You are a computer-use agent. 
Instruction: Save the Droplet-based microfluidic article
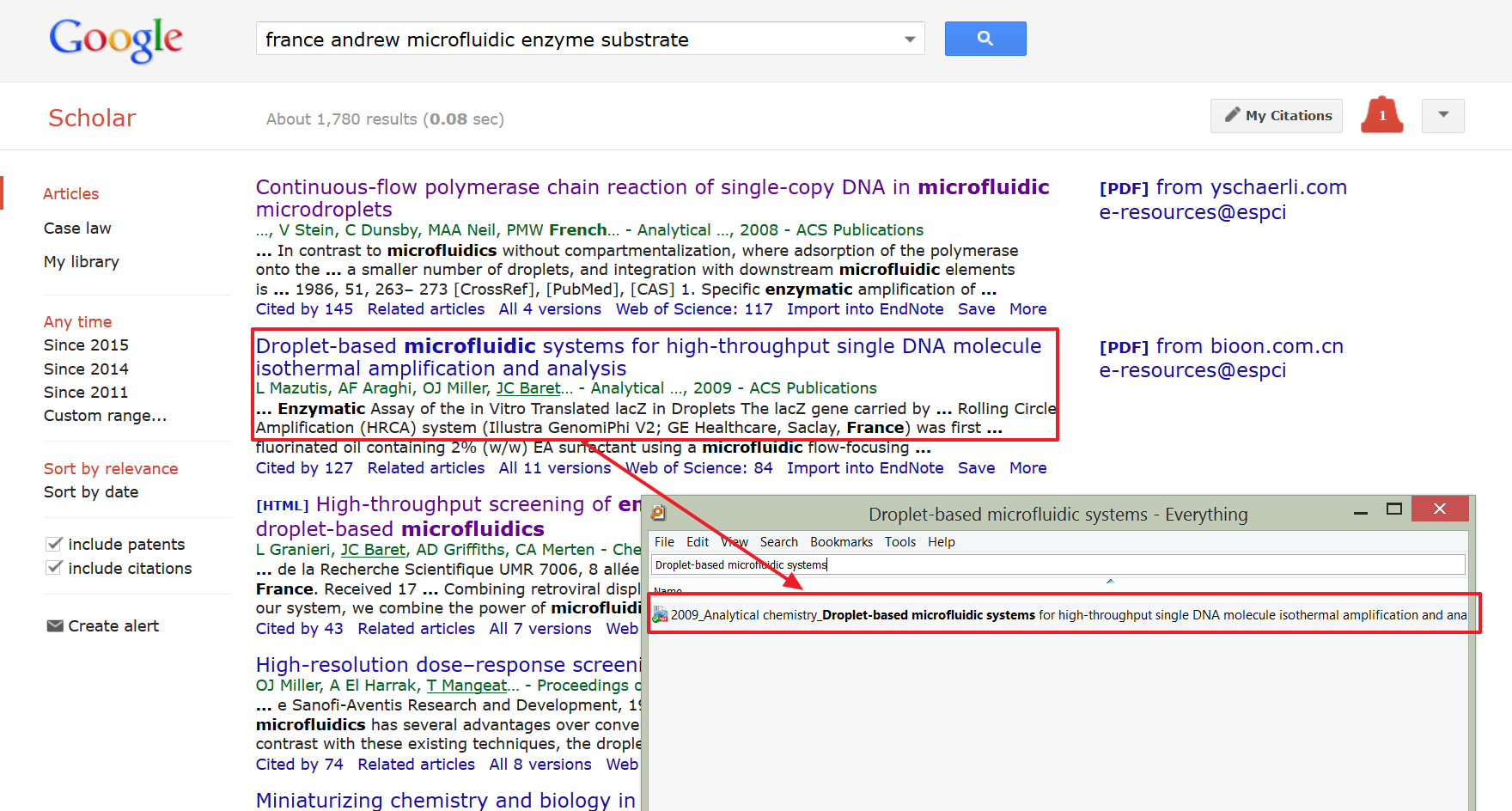coord(977,468)
